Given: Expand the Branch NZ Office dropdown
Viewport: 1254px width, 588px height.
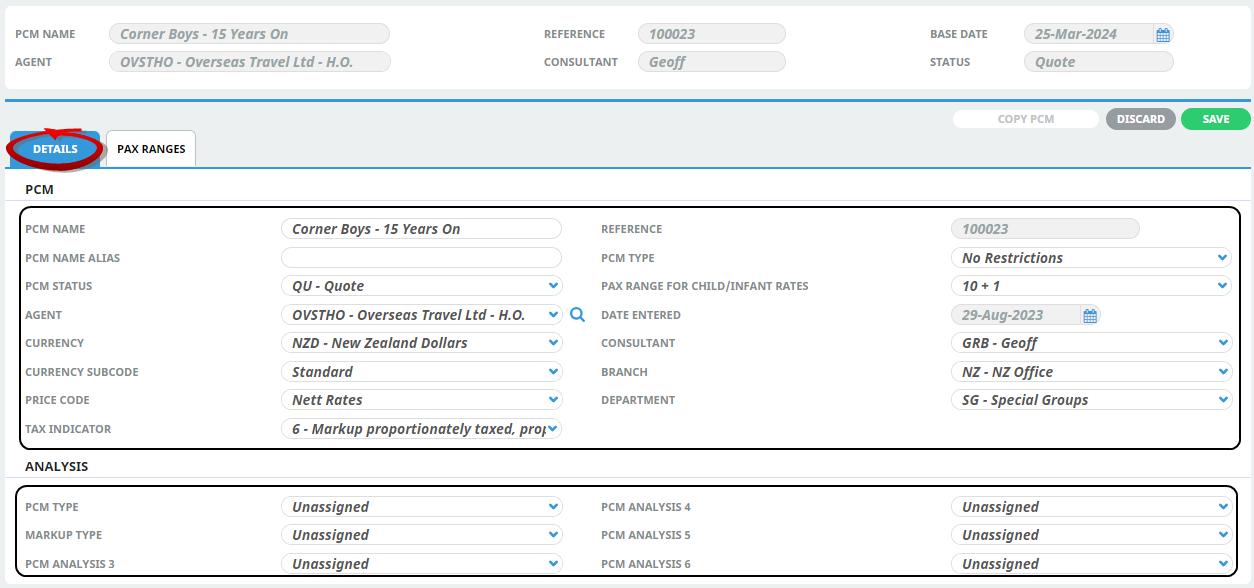Looking at the screenshot, I should 1091,372.
